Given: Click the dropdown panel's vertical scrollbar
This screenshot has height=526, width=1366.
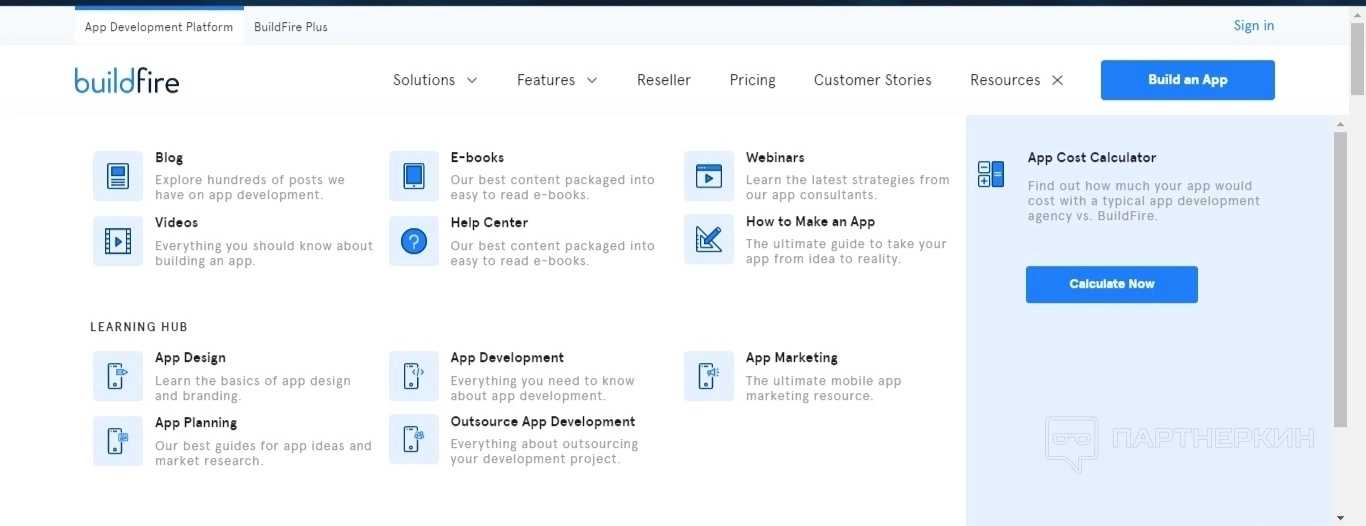Looking at the screenshot, I should [1340, 280].
